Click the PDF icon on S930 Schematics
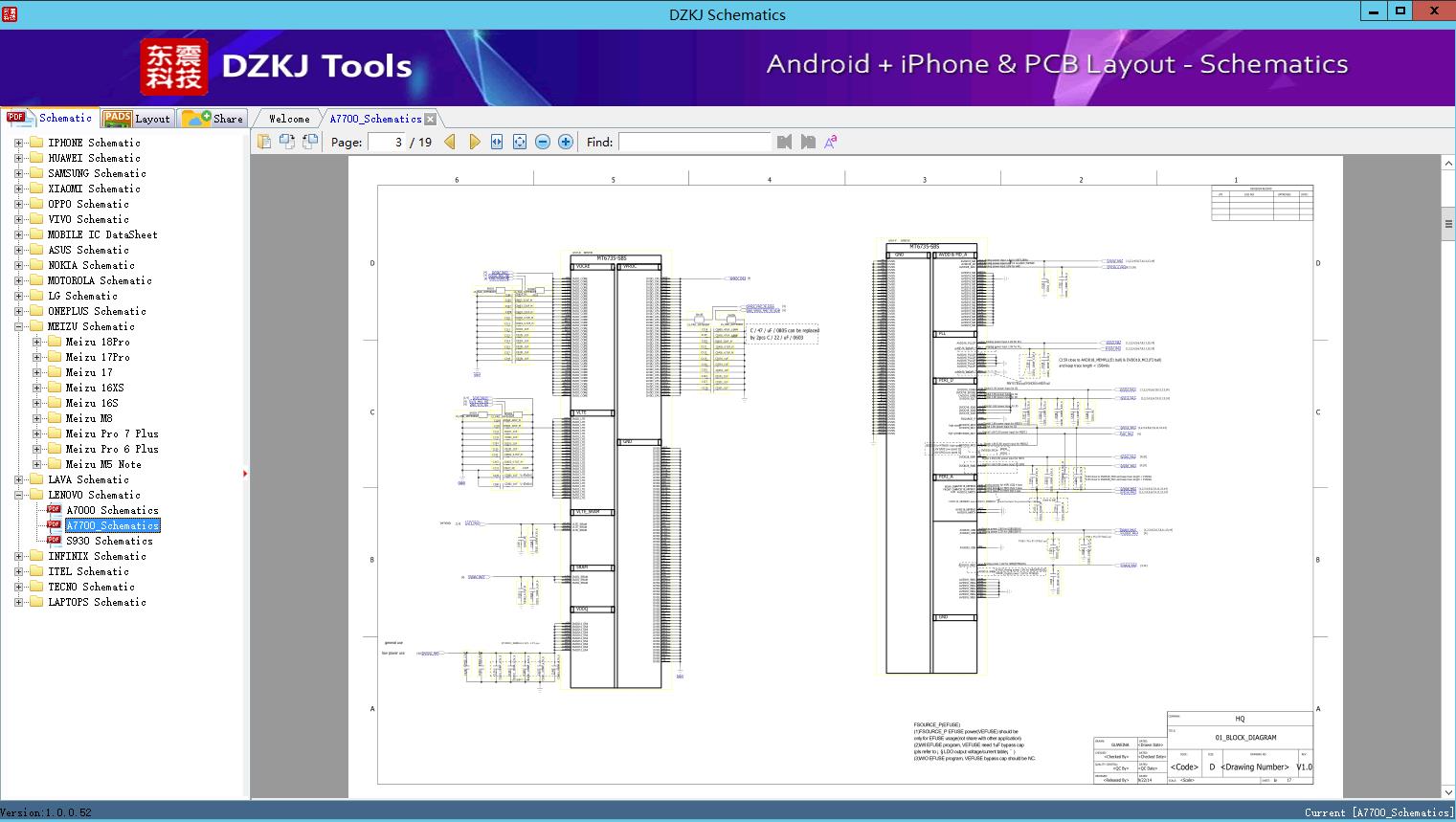Screen dimensions: 1456x822 pos(55,541)
